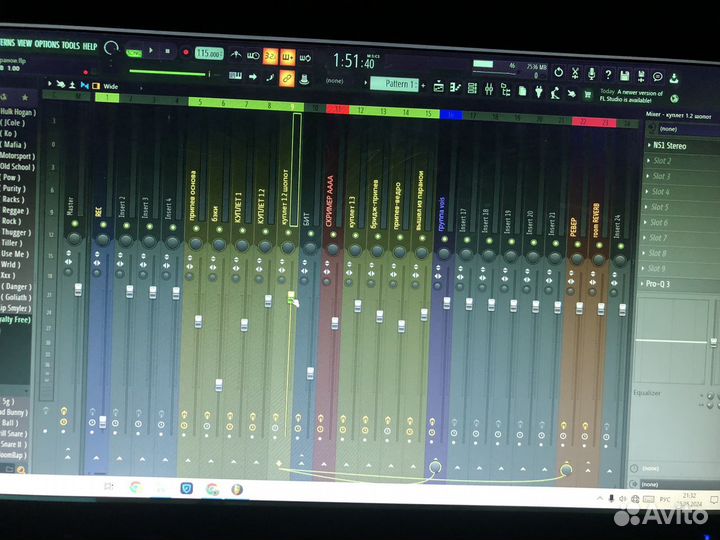Click the send knob under группа vois

coord(434,467)
